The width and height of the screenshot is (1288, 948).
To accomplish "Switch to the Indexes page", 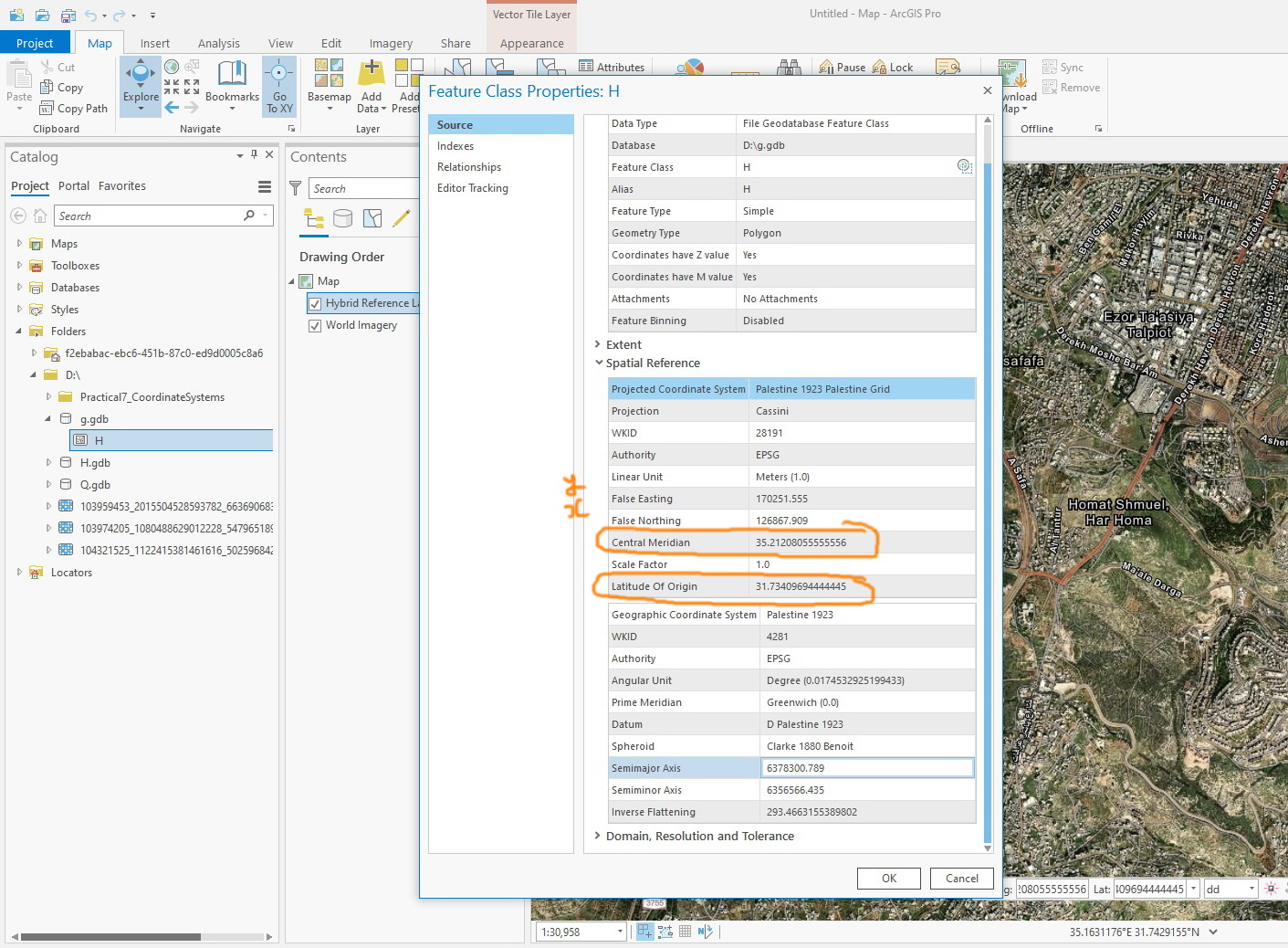I will click(x=456, y=146).
